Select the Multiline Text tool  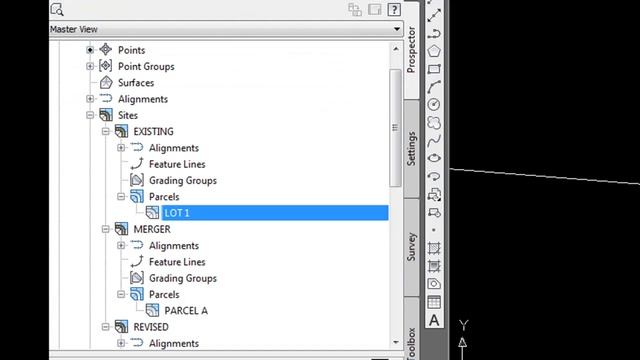(x=434, y=320)
